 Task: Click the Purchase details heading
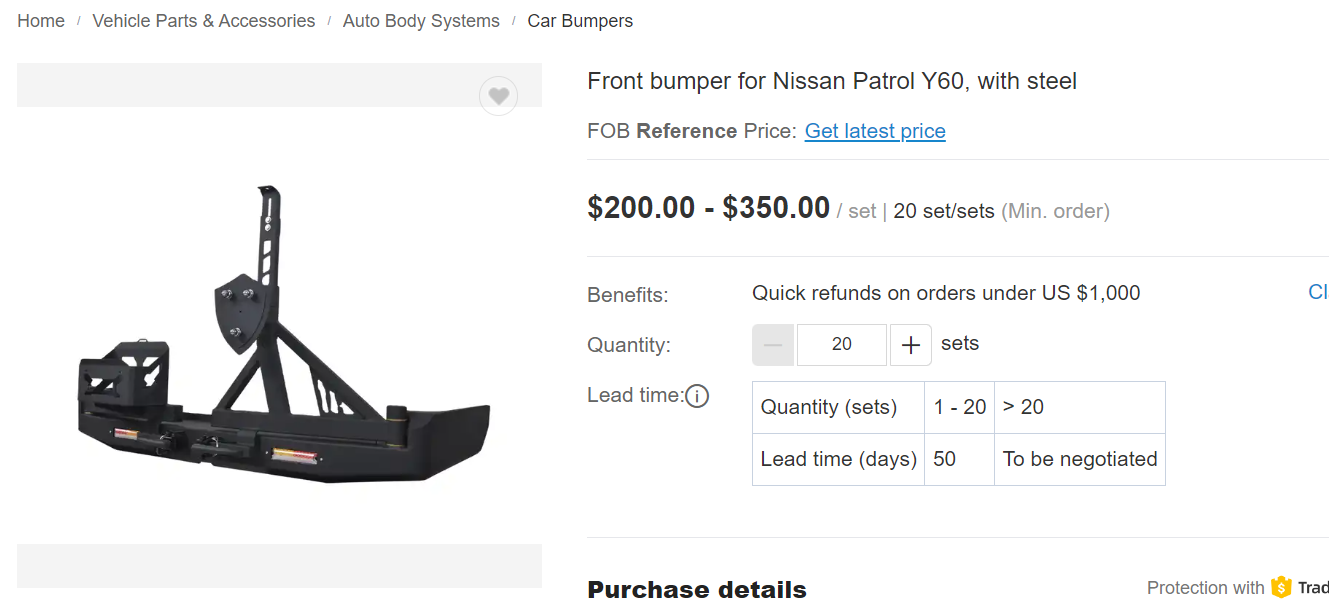click(x=697, y=590)
